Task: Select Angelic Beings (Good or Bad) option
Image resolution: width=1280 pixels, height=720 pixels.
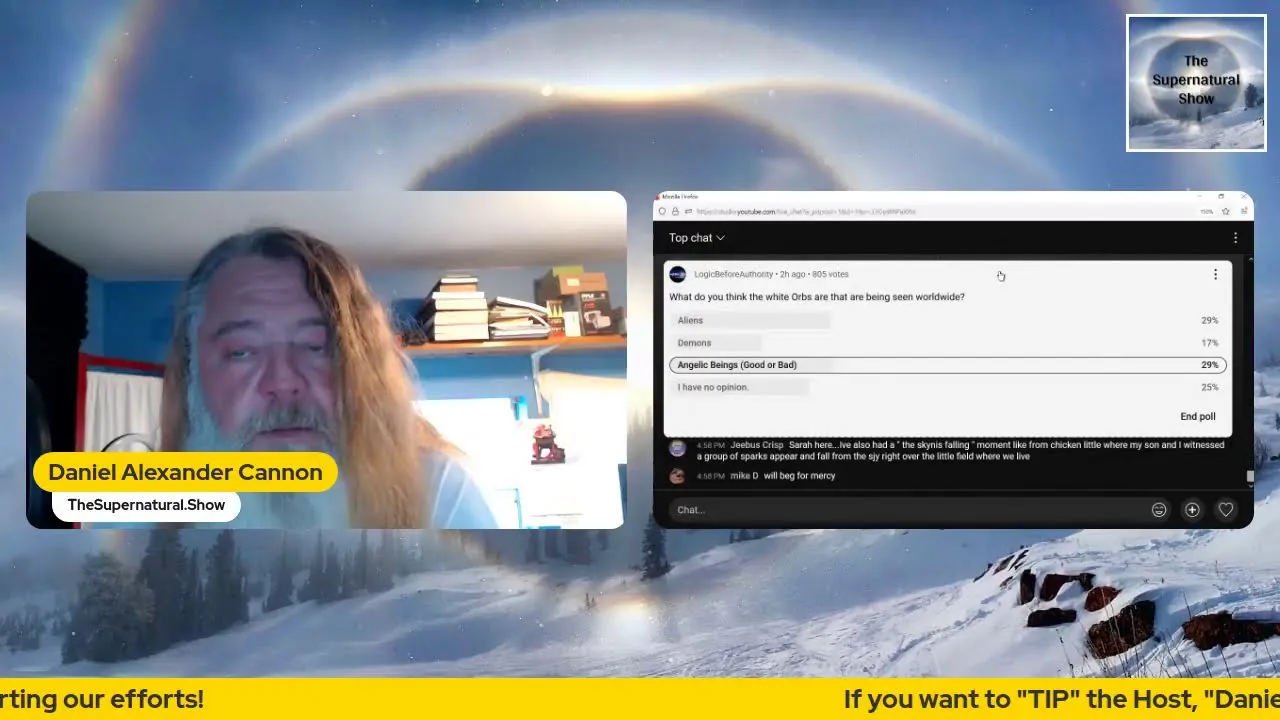Action: [x=948, y=365]
